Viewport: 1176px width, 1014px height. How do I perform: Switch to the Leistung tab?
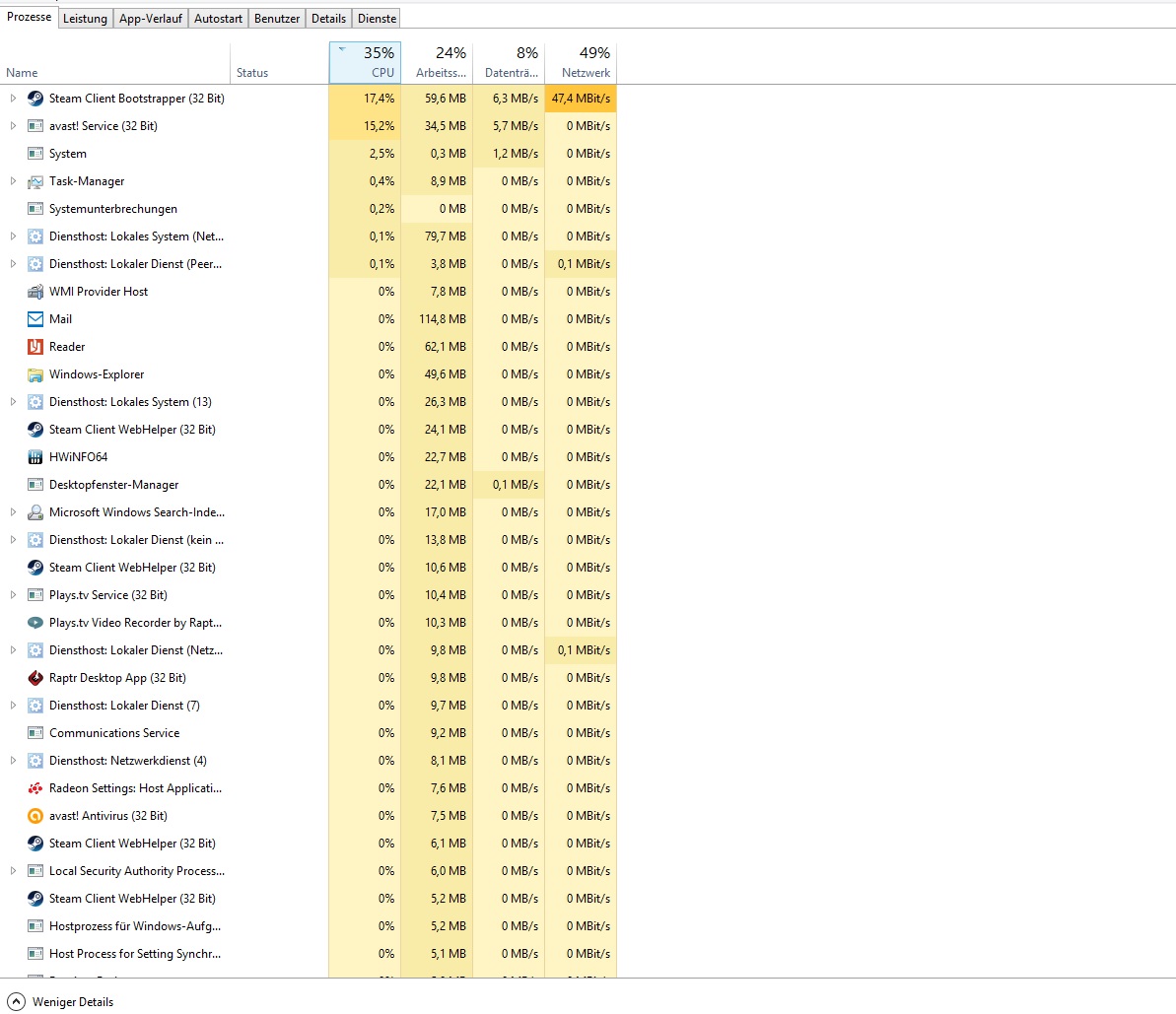pos(85,18)
